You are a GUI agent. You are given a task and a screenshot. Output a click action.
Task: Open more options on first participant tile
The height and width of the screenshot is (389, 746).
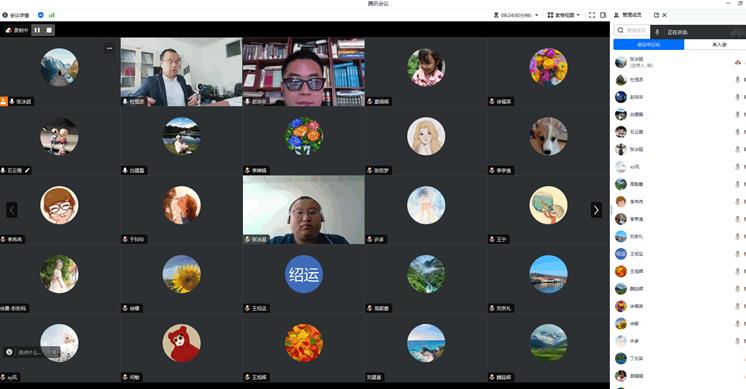pyautogui.click(x=109, y=48)
